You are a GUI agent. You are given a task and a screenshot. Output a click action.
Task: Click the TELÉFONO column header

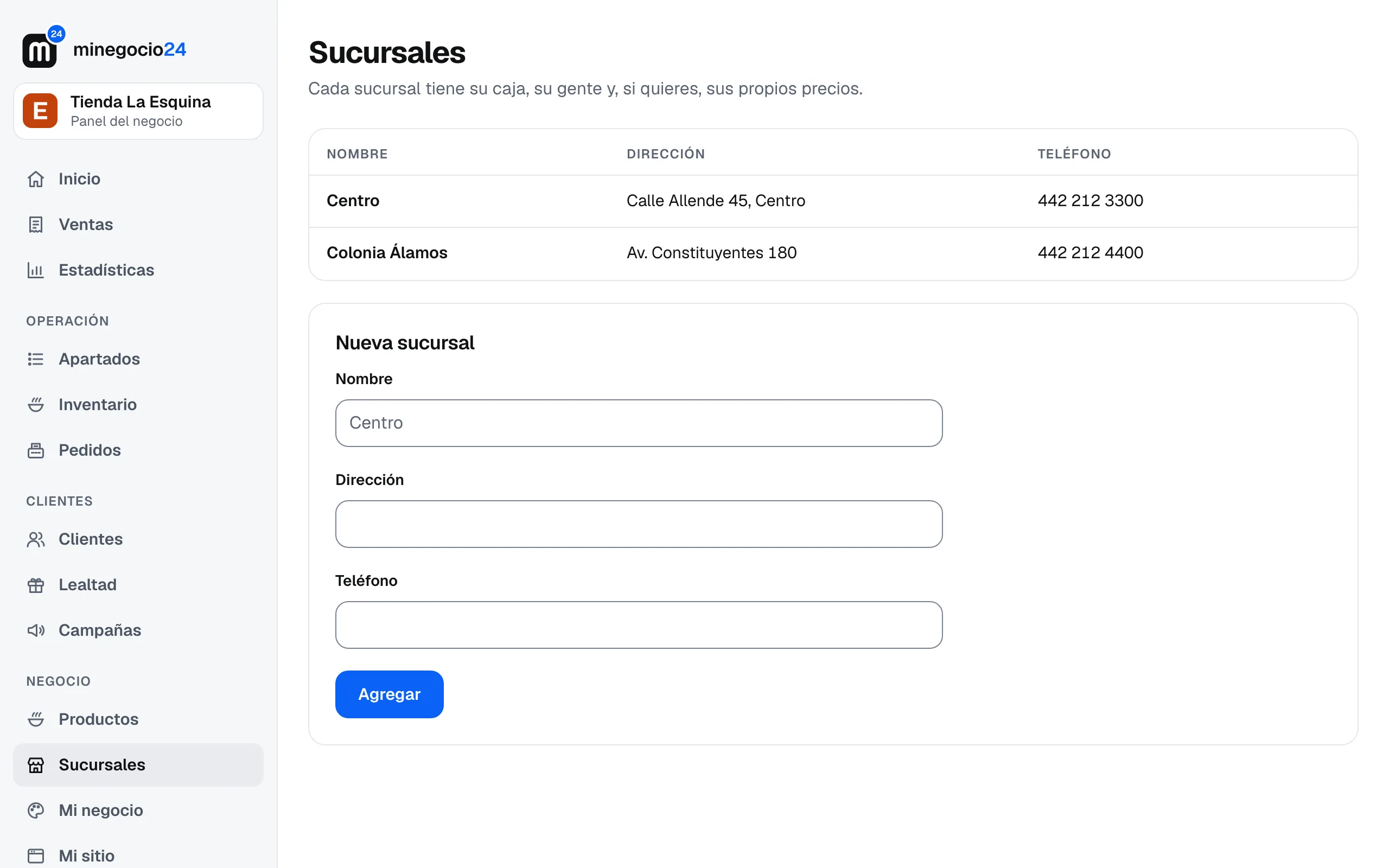(1074, 154)
